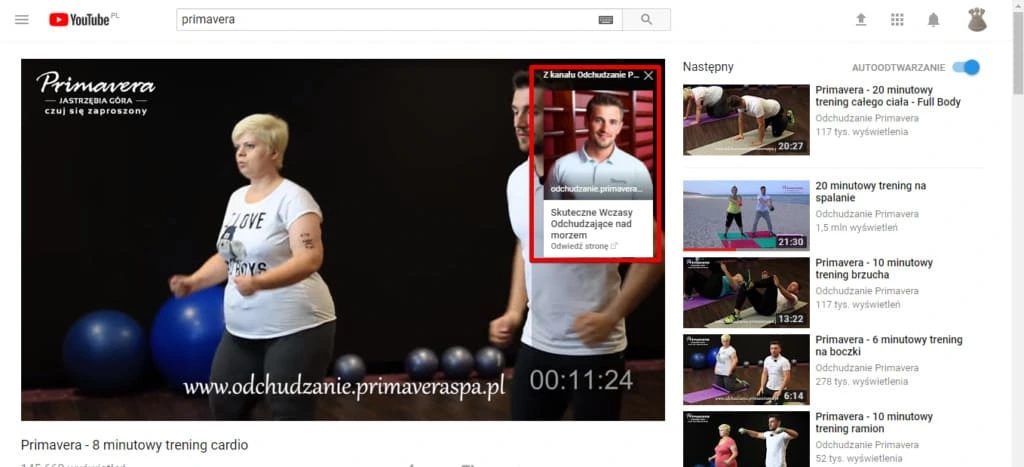
Task: Open title '20 minutowy trening na spalanie'
Action: [871, 192]
